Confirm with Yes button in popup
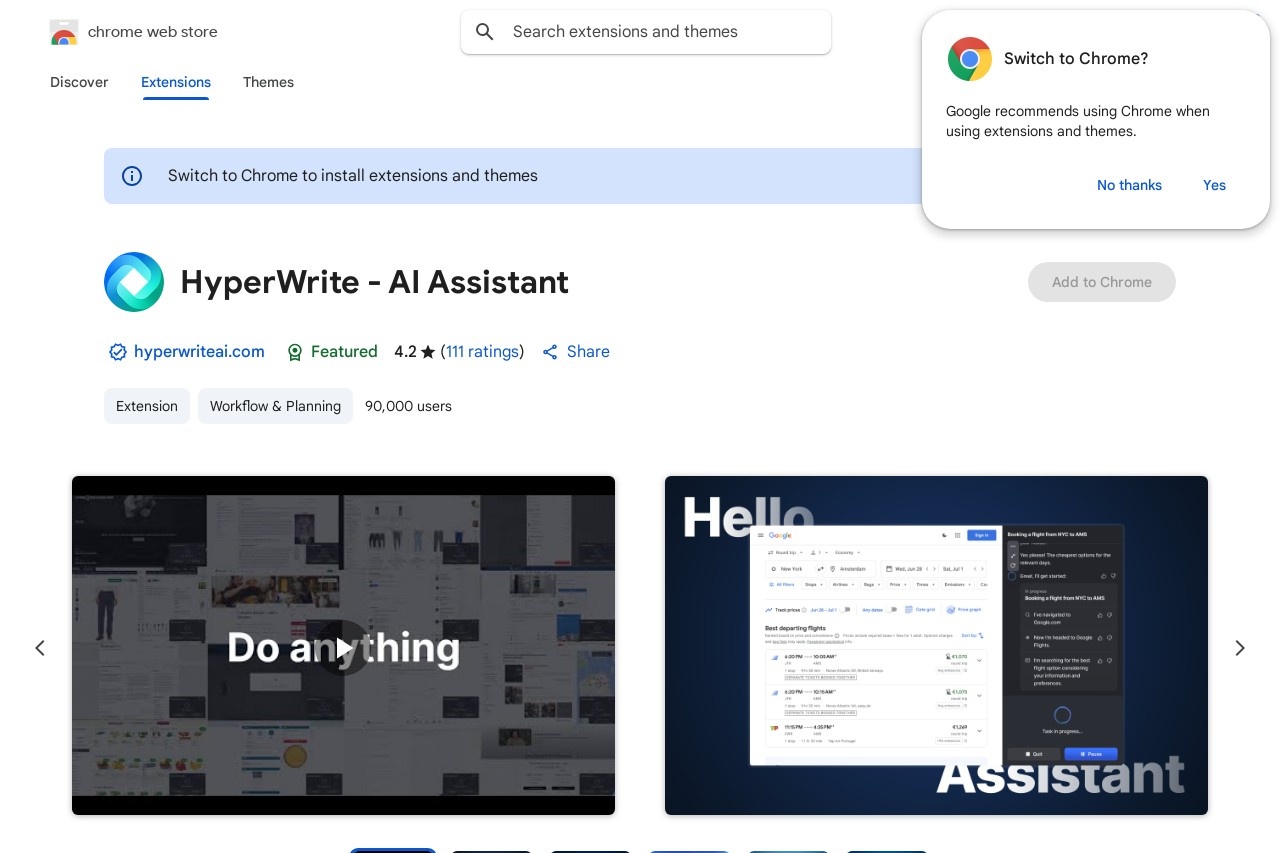This screenshot has width=1280, height=853. pyautogui.click(x=1214, y=185)
